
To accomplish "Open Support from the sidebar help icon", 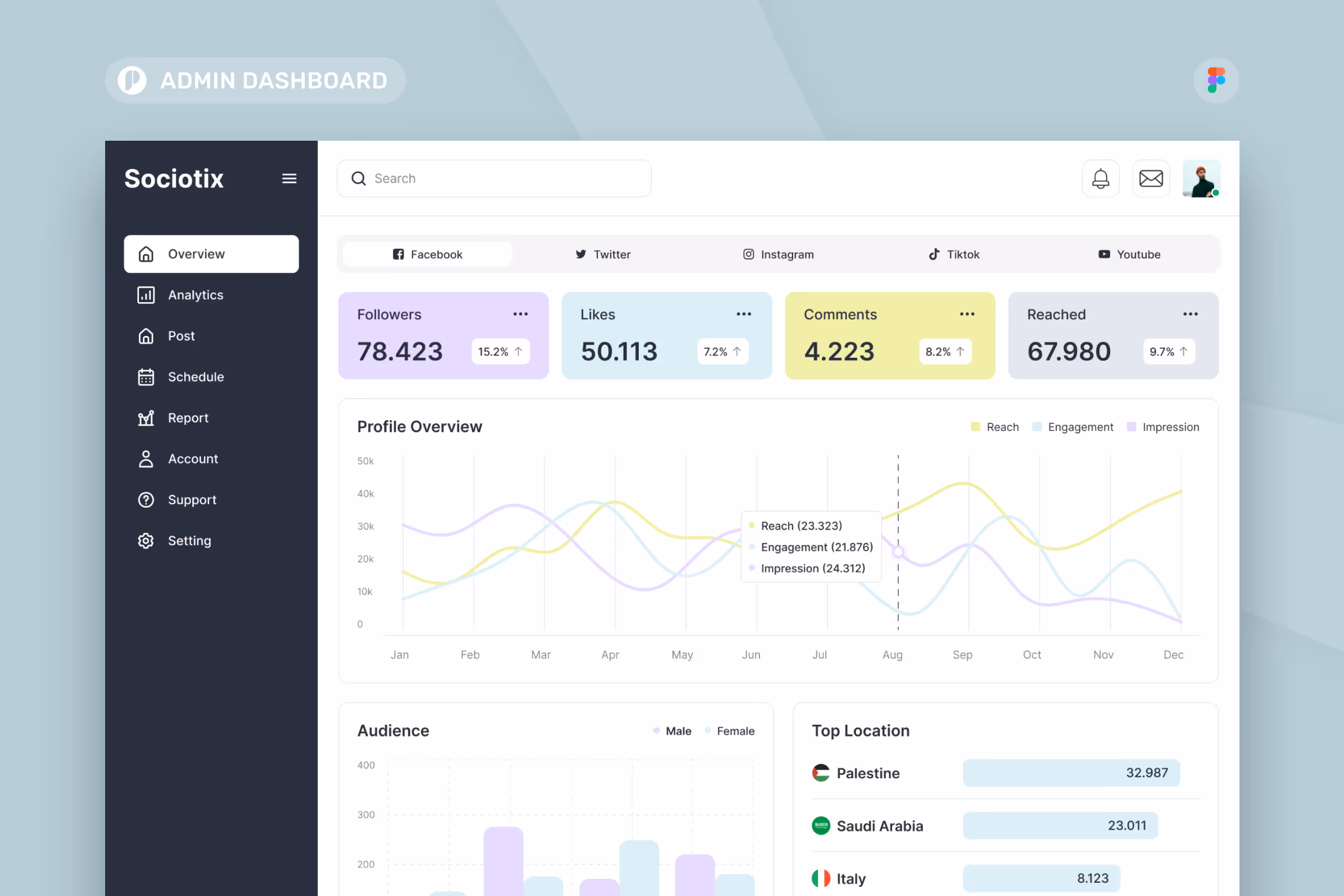I will (x=146, y=500).
